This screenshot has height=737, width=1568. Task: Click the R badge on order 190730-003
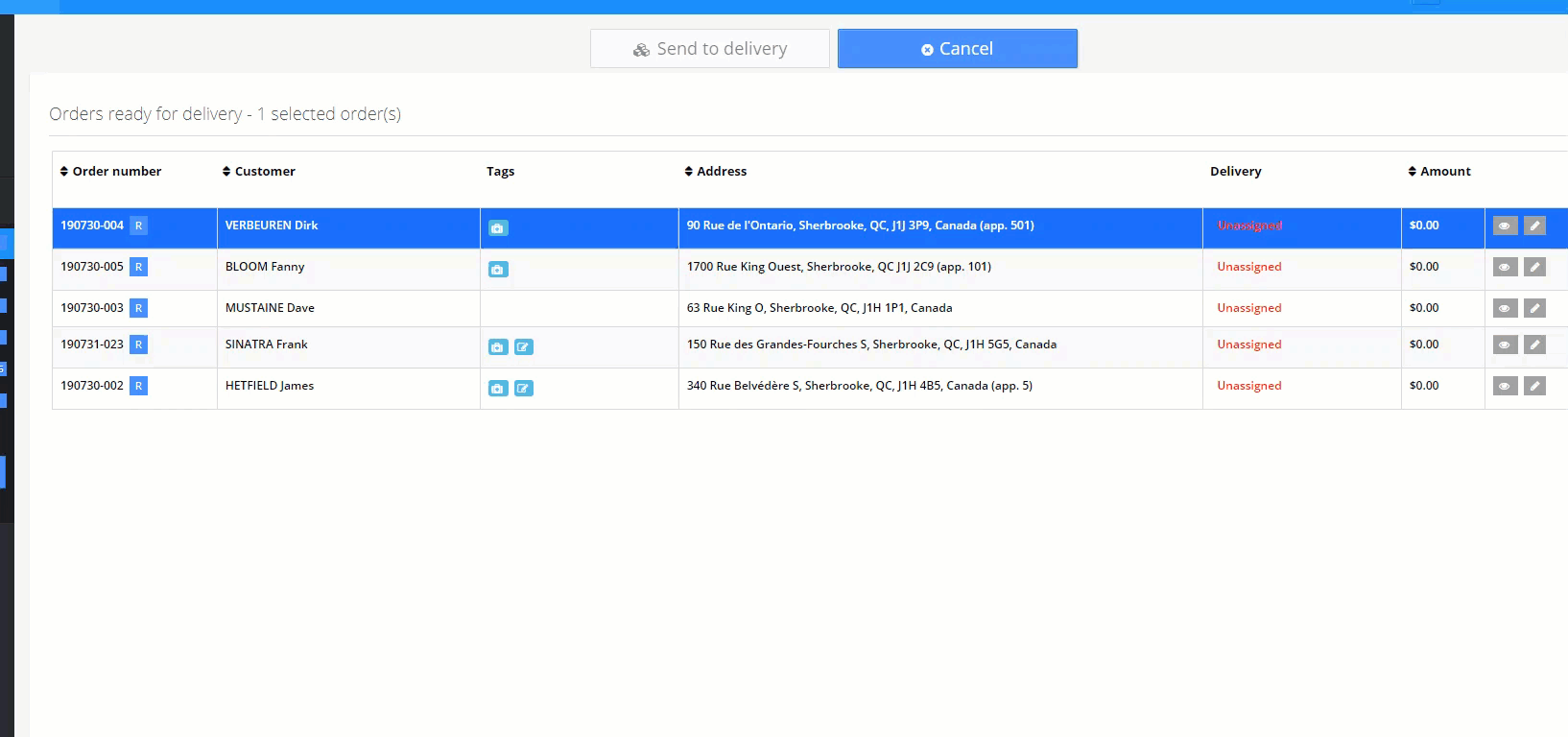[x=139, y=309]
